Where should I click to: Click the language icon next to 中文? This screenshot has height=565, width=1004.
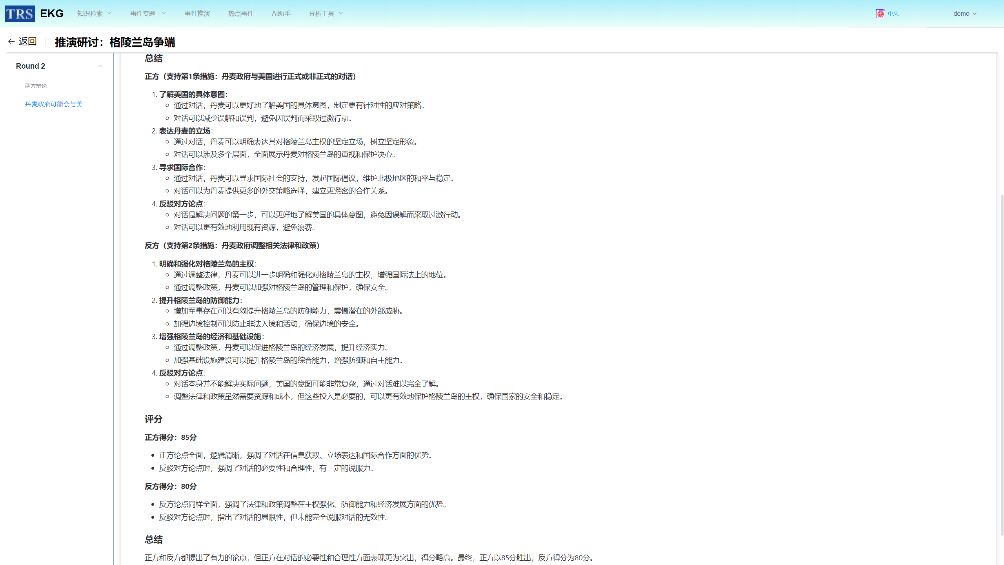click(880, 13)
